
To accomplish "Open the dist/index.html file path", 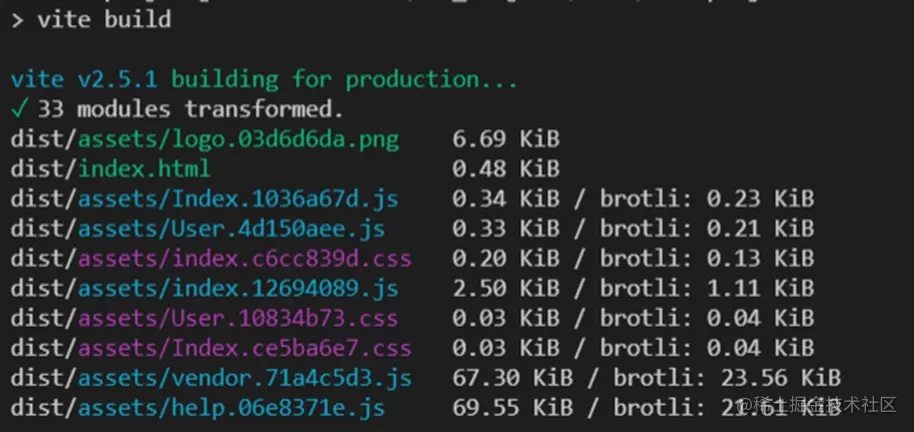I will (x=110, y=168).
